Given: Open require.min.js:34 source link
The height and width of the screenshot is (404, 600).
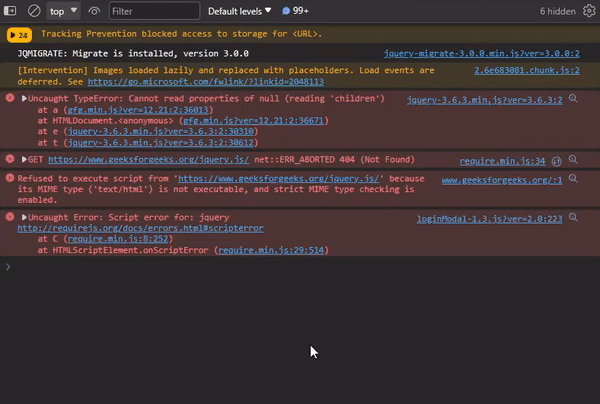Looking at the screenshot, I should [502, 161].
